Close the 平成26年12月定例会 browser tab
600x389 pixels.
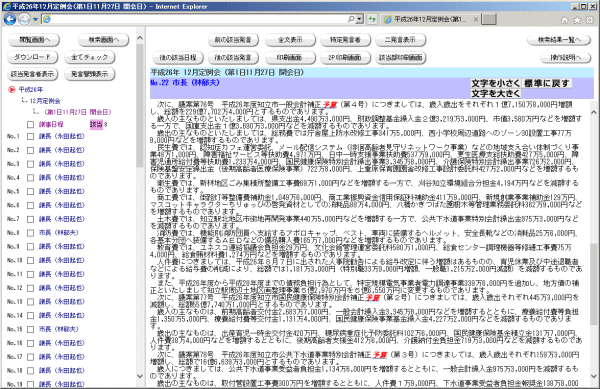click(x=476, y=19)
